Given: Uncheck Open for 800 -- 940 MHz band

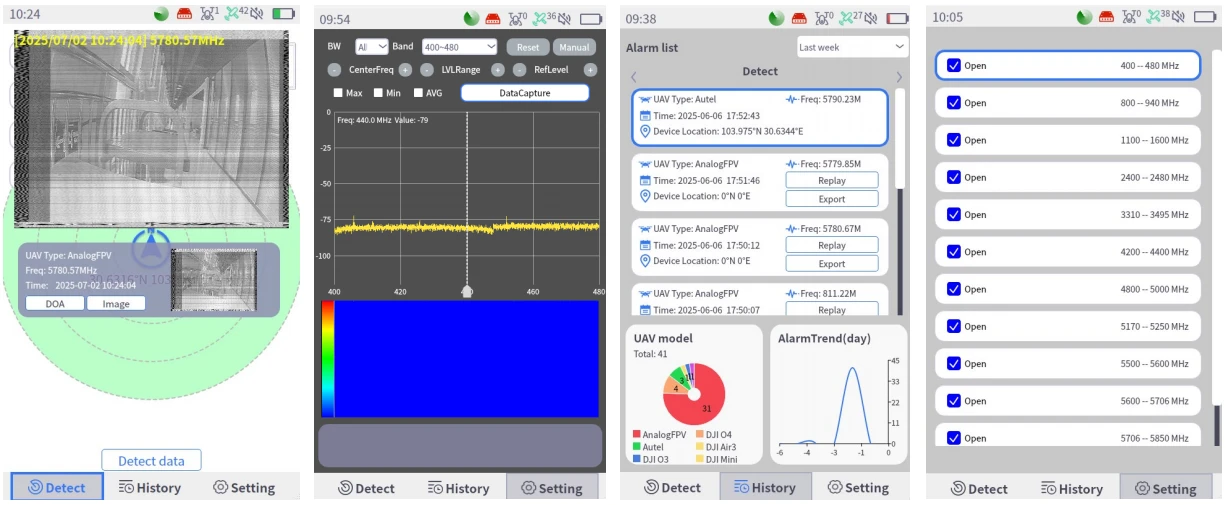Looking at the screenshot, I should [x=953, y=103].
